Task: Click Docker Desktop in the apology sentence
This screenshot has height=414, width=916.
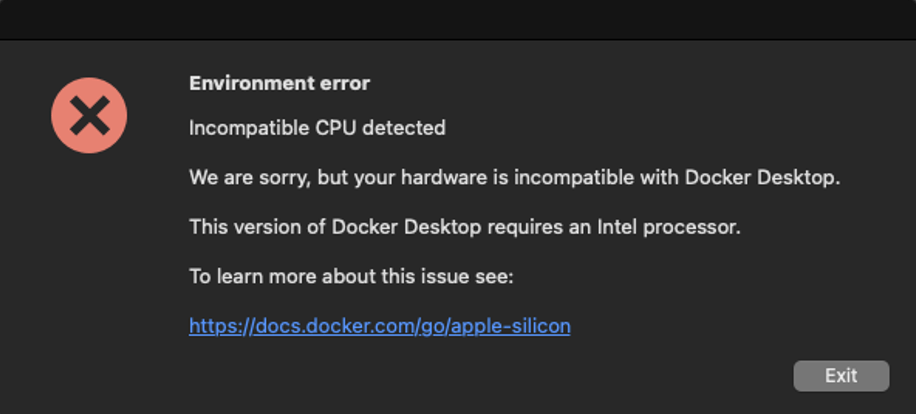Action: 762,178
